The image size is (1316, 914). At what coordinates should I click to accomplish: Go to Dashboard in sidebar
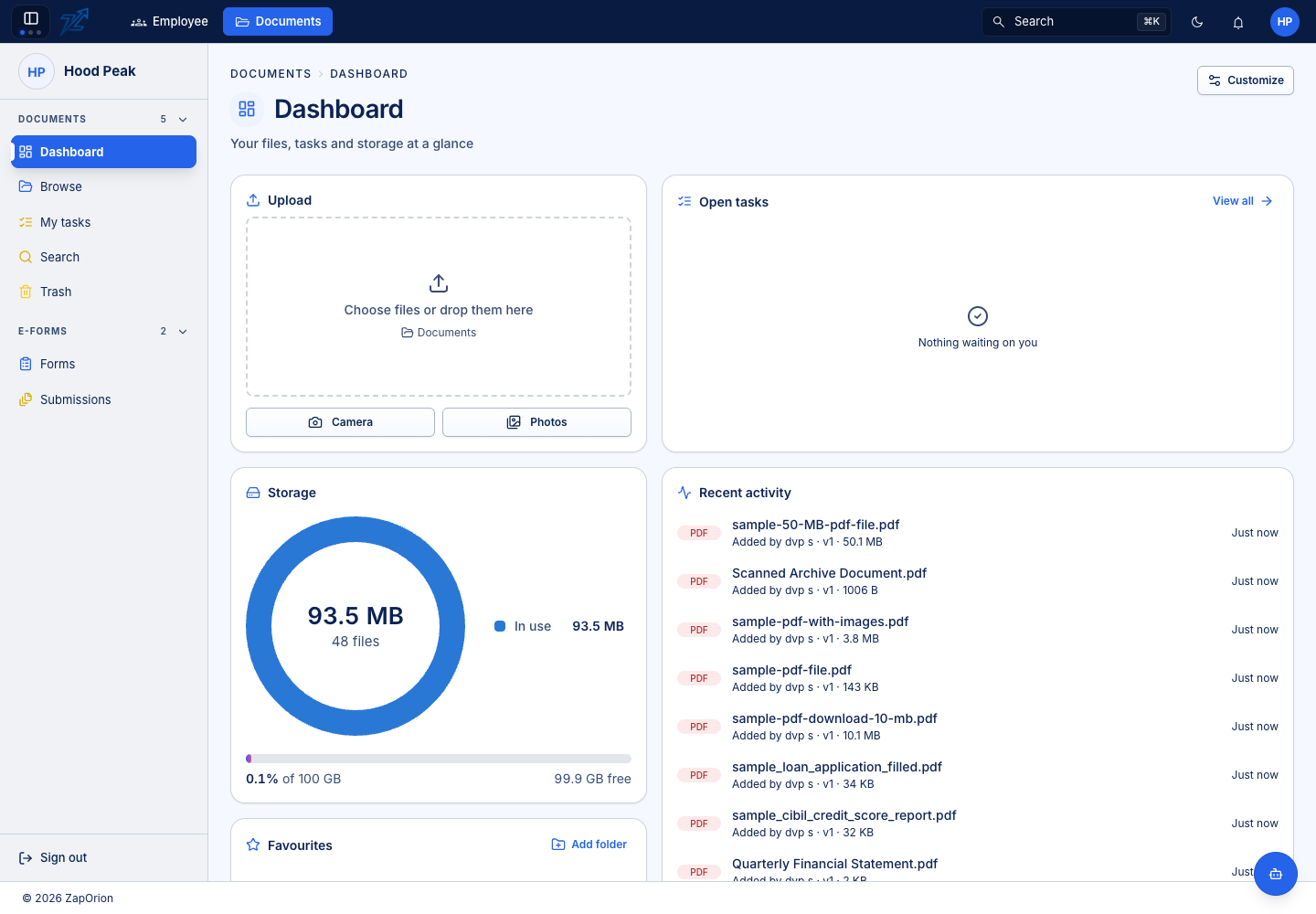(104, 152)
